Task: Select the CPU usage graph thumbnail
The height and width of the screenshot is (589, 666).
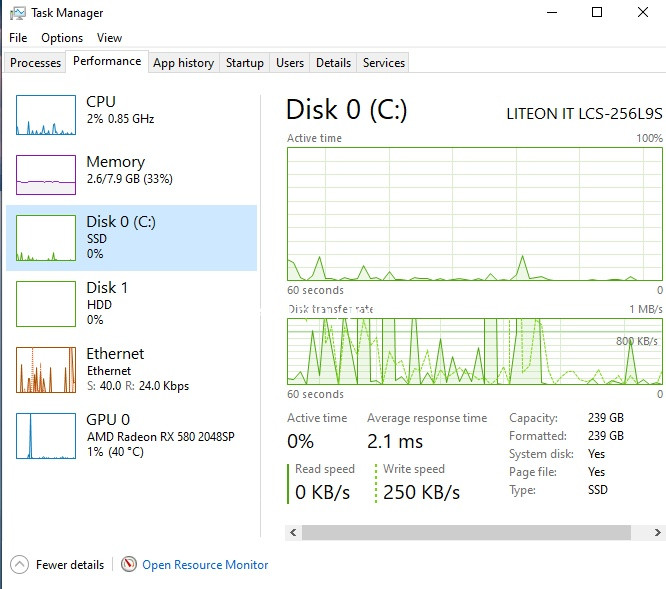Action: 46,115
